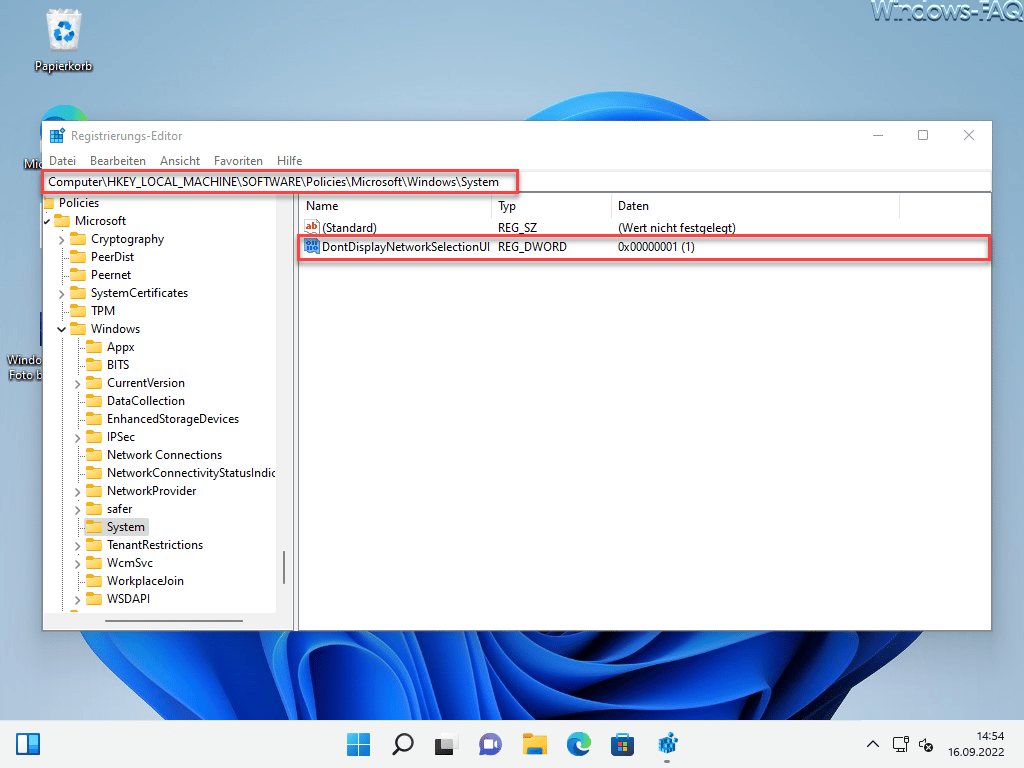This screenshot has width=1024, height=768.
Task: Open the Chat app on taskbar
Action: (x=490, y=744)
